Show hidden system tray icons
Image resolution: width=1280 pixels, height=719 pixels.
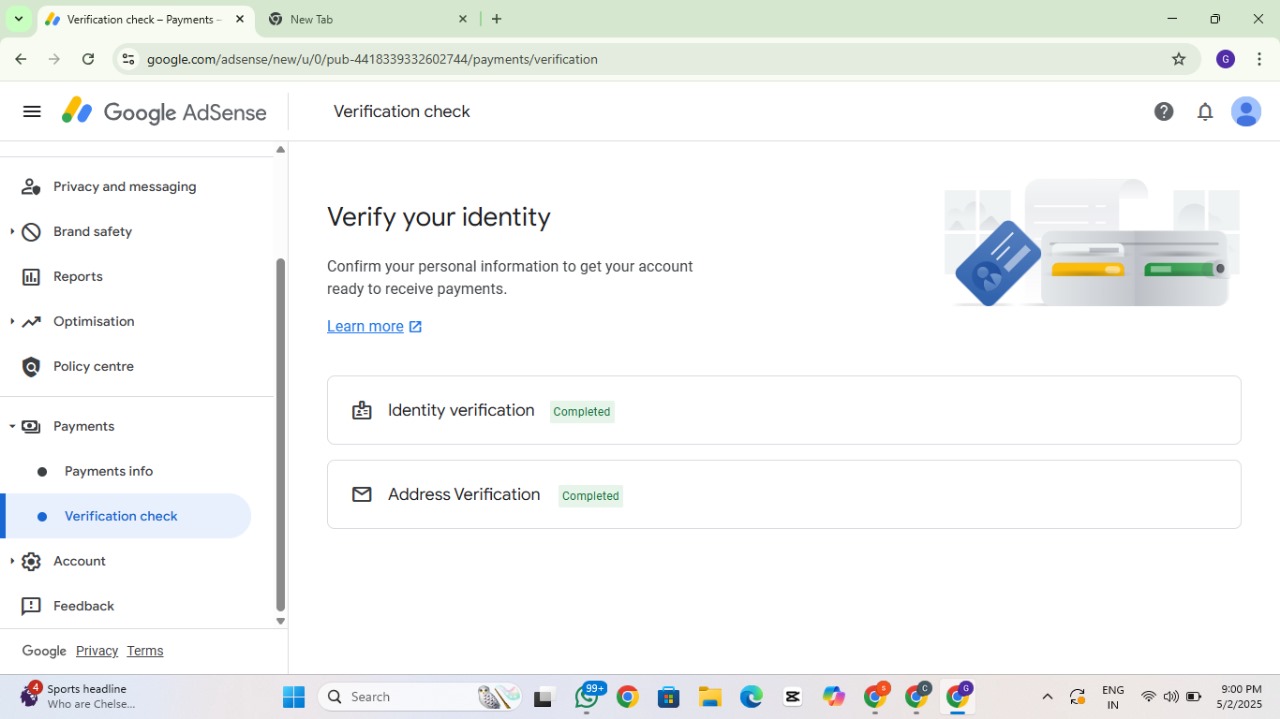point(1047,697)
